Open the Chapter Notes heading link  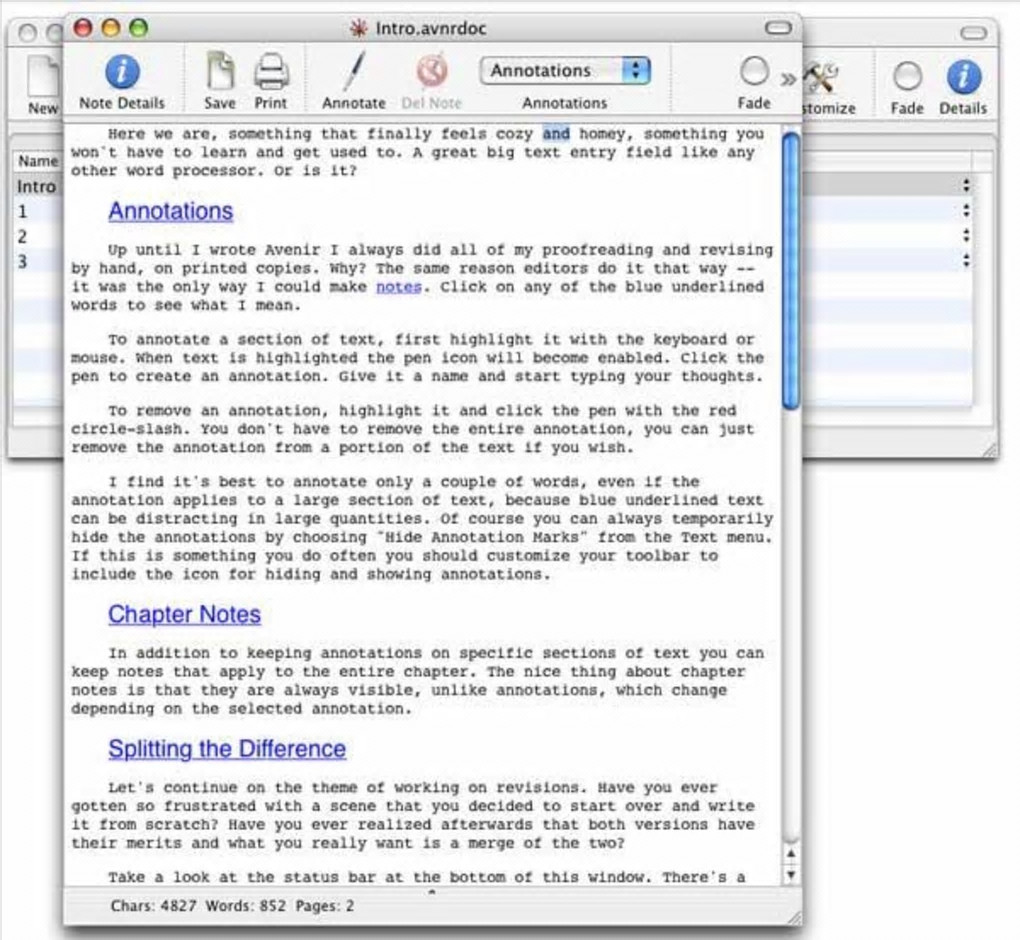pyautogui.click(x=185, y=614)
